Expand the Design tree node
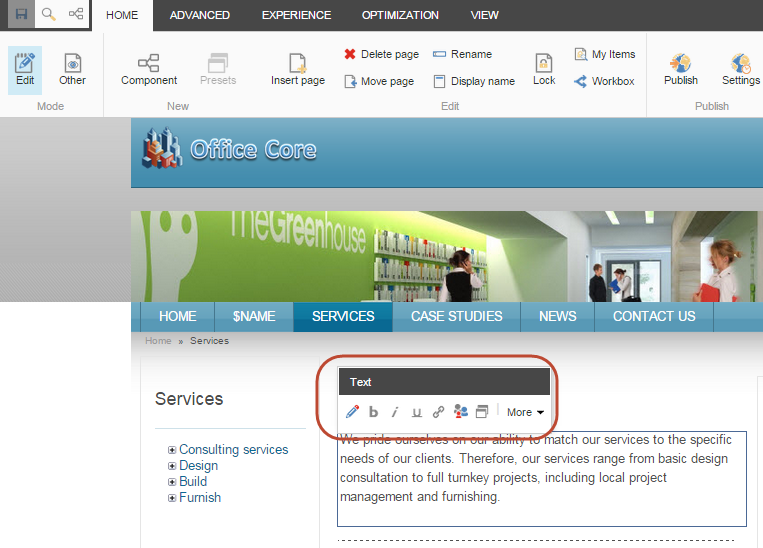The width and height of the screenshot is (763, 548). (x=172, y=466)
